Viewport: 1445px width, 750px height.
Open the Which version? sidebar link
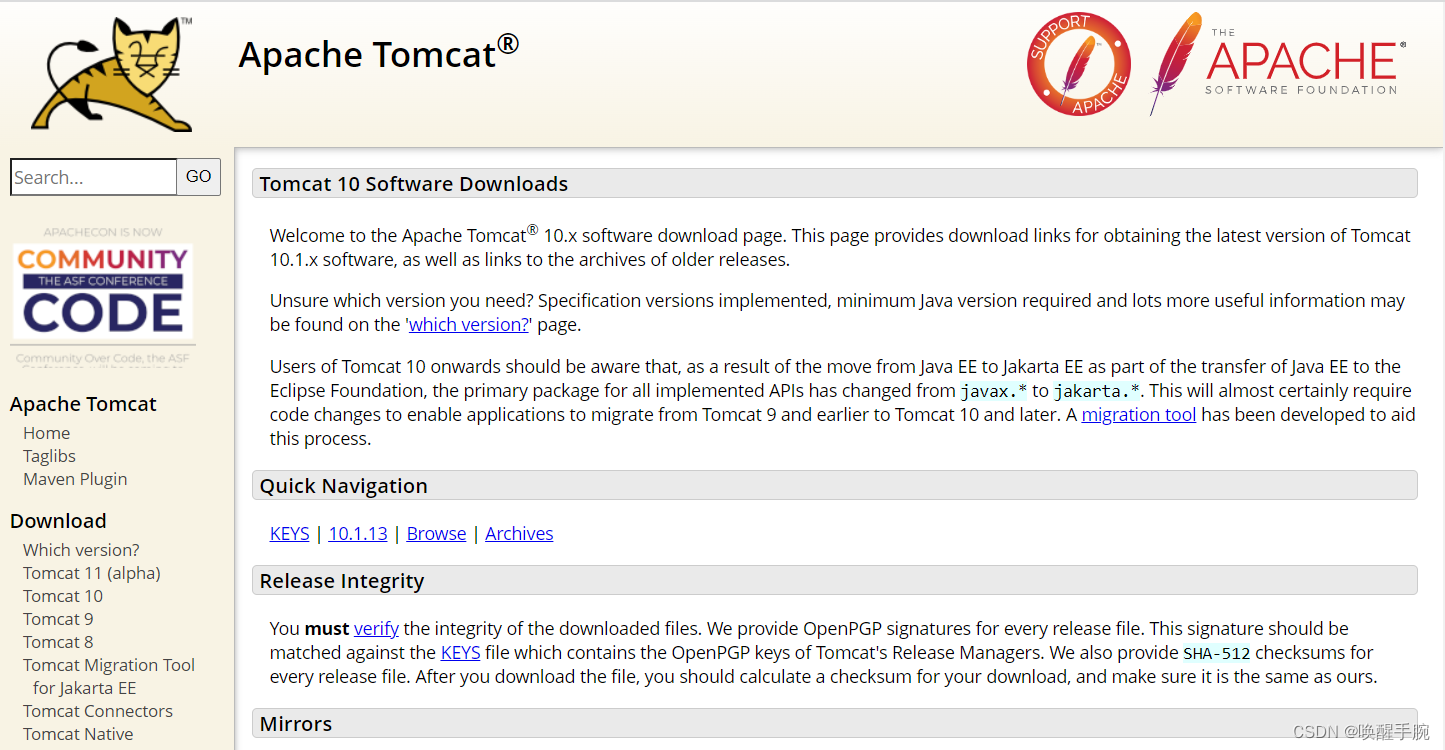click(x=80, y=549)
